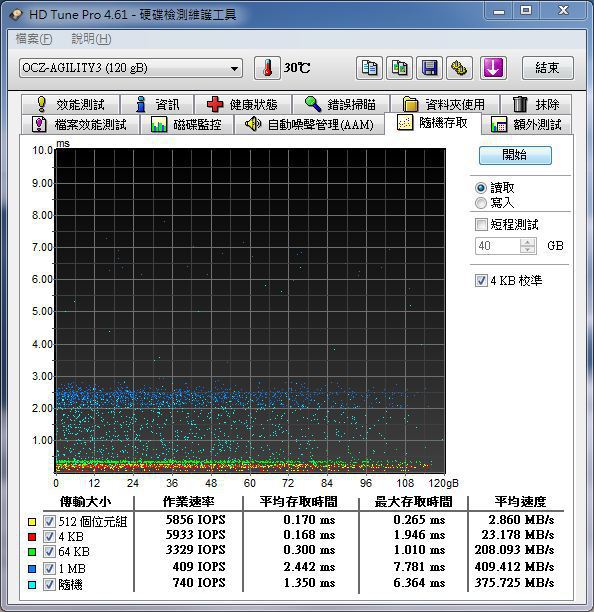
Task: Open the 健康狀態 health tab
Action: [243, 104]
